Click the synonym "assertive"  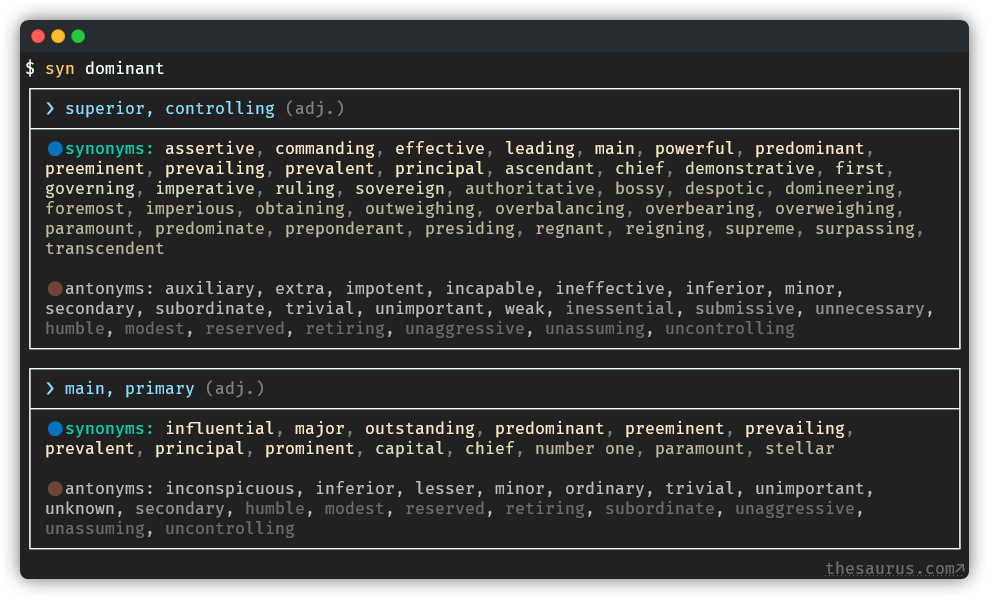click(209, 149)
